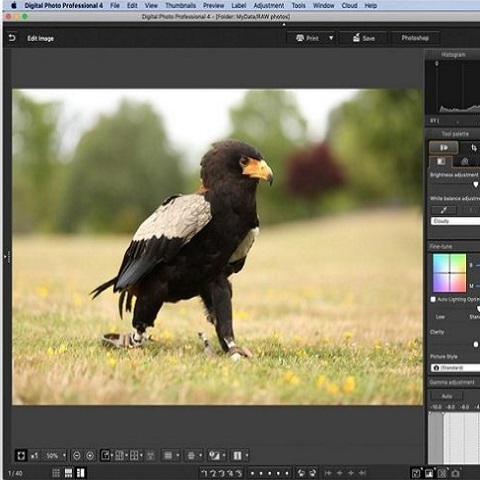Click the sync preview icon next to layout icons
480x480 pixels.
pos(150,455)
